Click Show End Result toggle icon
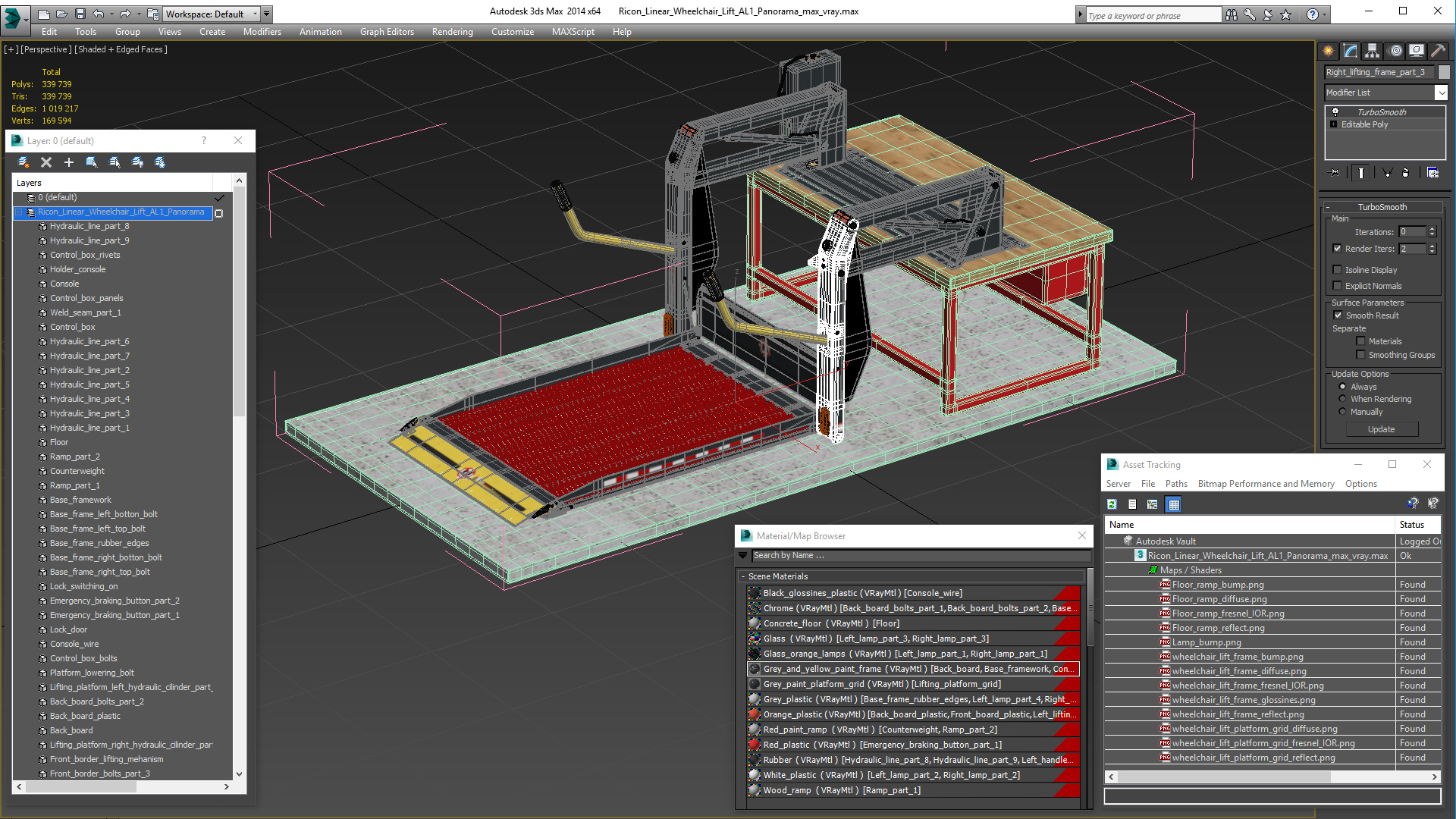 (x=1361, y=173)
